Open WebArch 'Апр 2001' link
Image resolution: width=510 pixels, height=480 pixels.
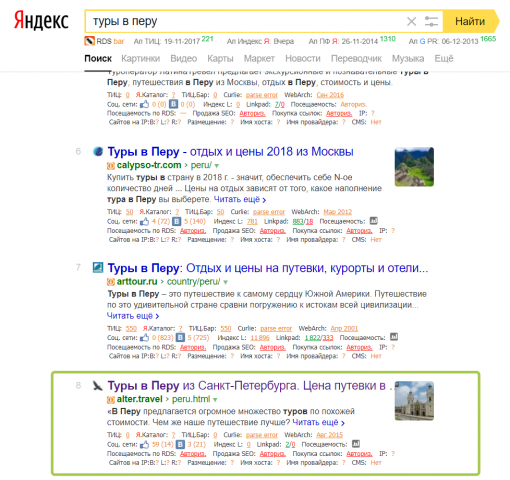pyautogui.click(x=344, y=329)
